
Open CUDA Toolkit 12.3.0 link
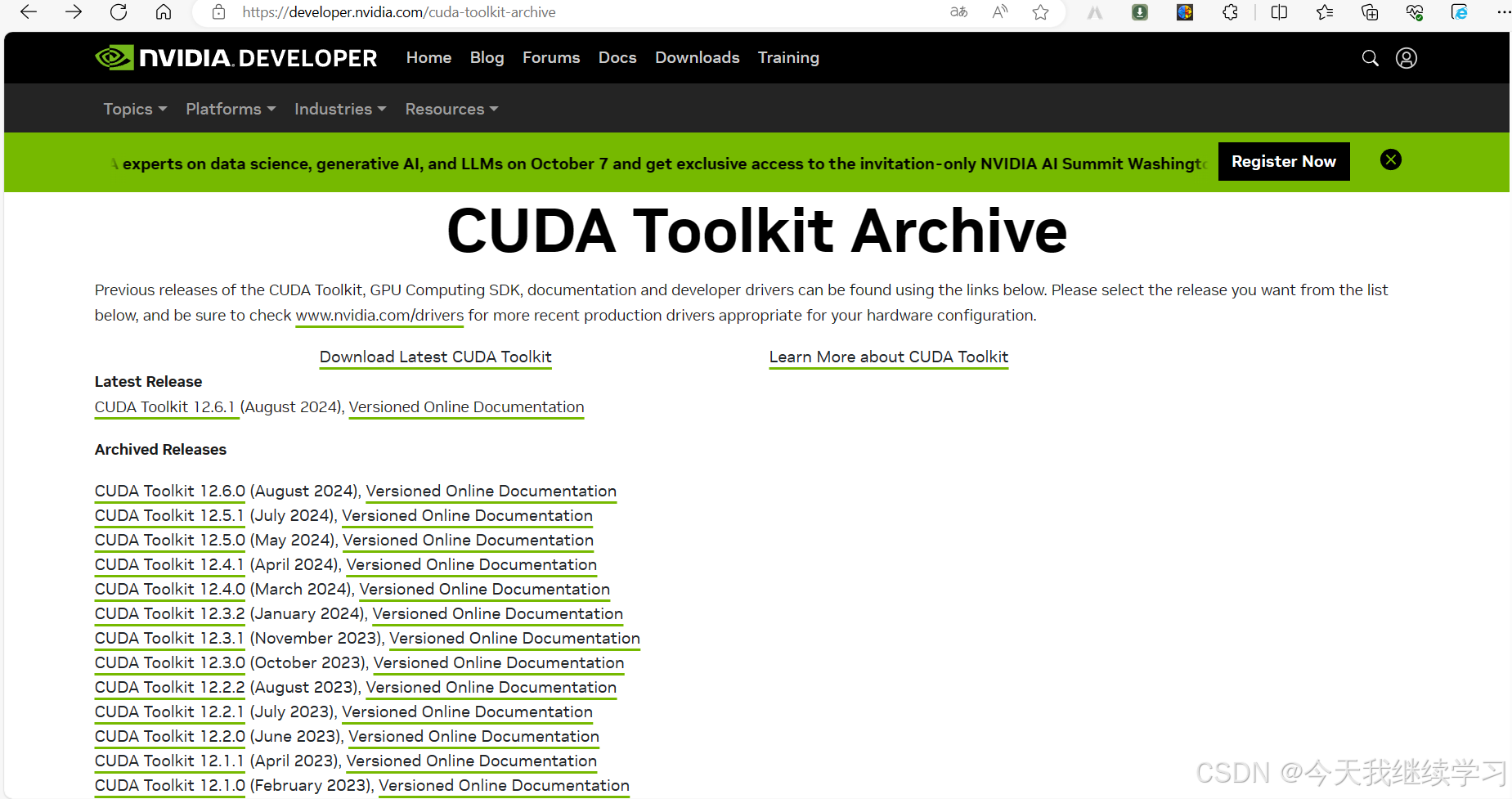(x=170, y=663)
